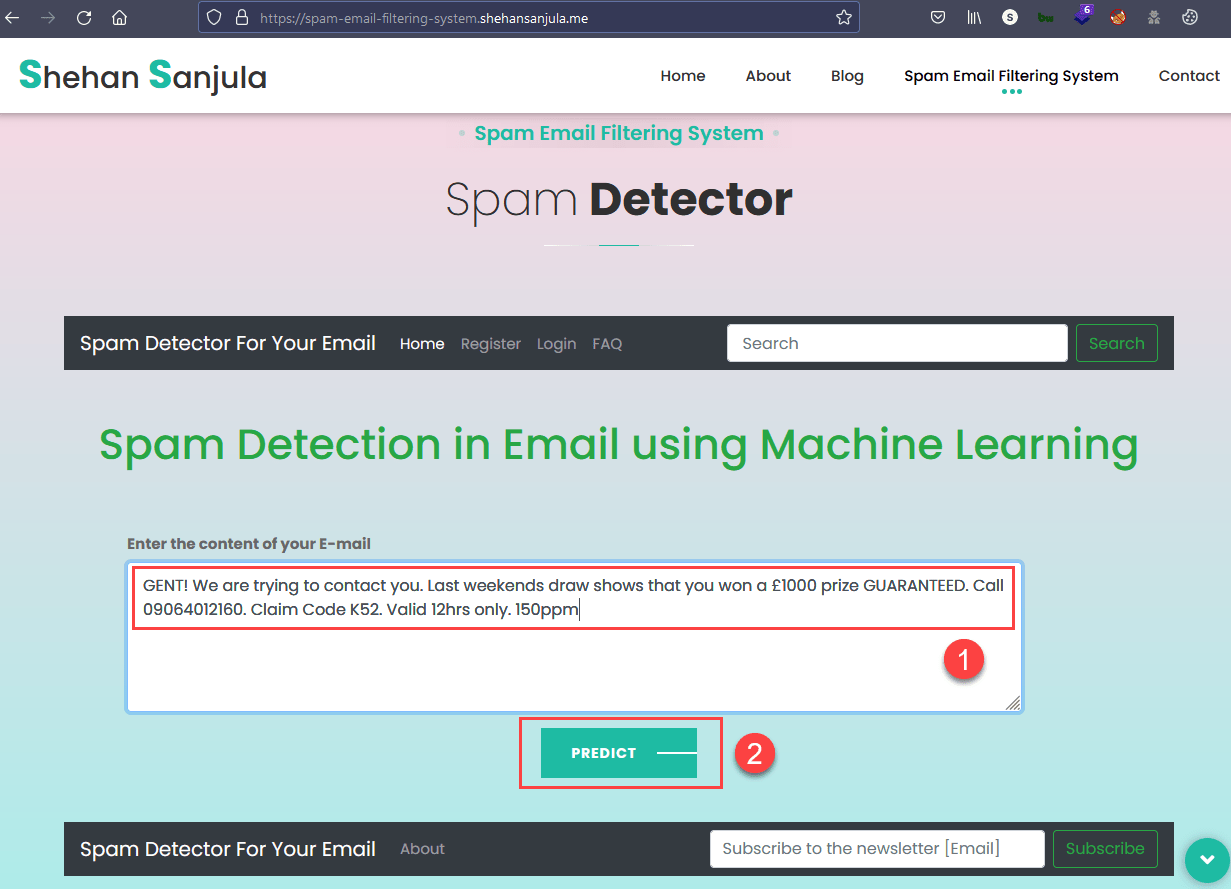The height and width of the screenshot is (889, 1231).
Task: Reload the current page
Action: pyautogui.click(x=84, y=17)
